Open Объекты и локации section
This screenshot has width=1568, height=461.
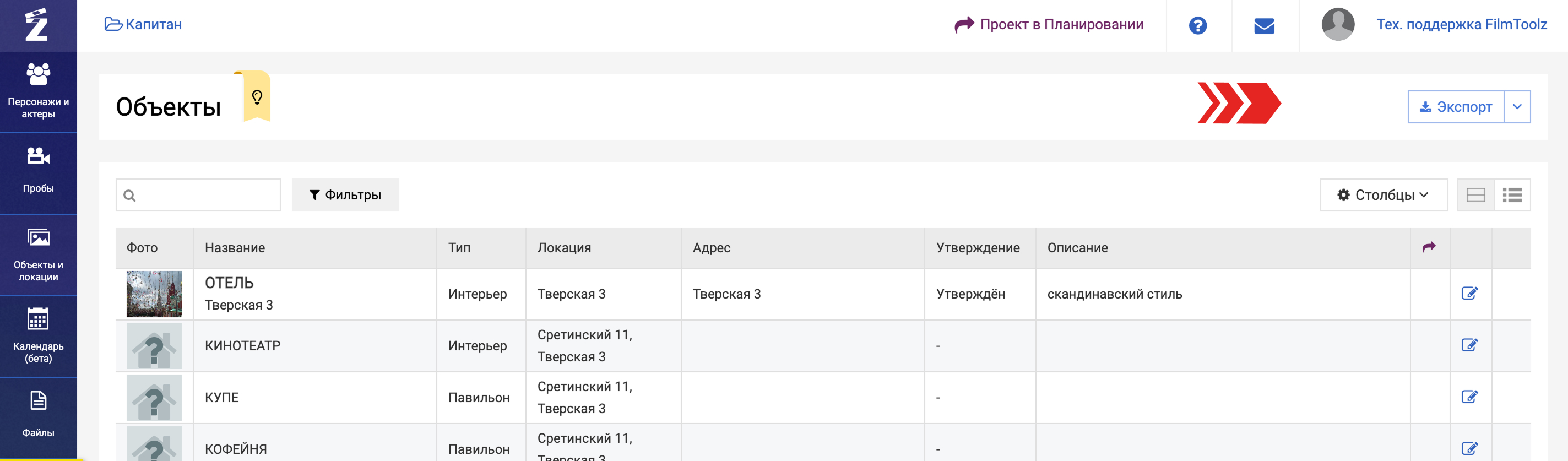click(39, 255)
